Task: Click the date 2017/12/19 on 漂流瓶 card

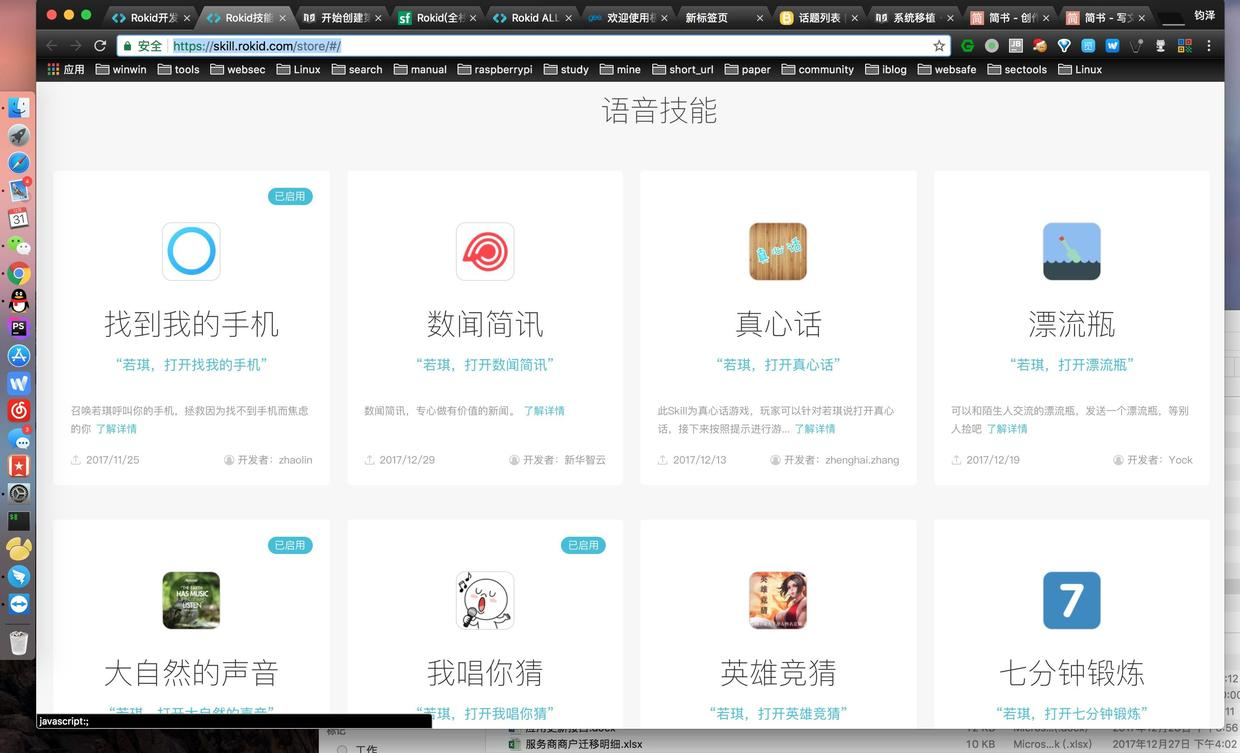Action: click(x=993, y=460)
